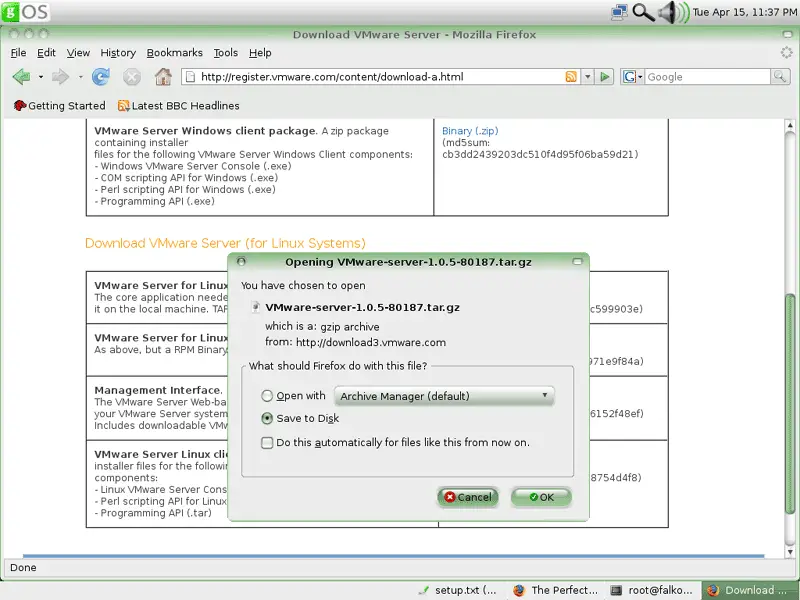Open Getting Started bookmark
The image size is (800, 600).
click(59, 106)
